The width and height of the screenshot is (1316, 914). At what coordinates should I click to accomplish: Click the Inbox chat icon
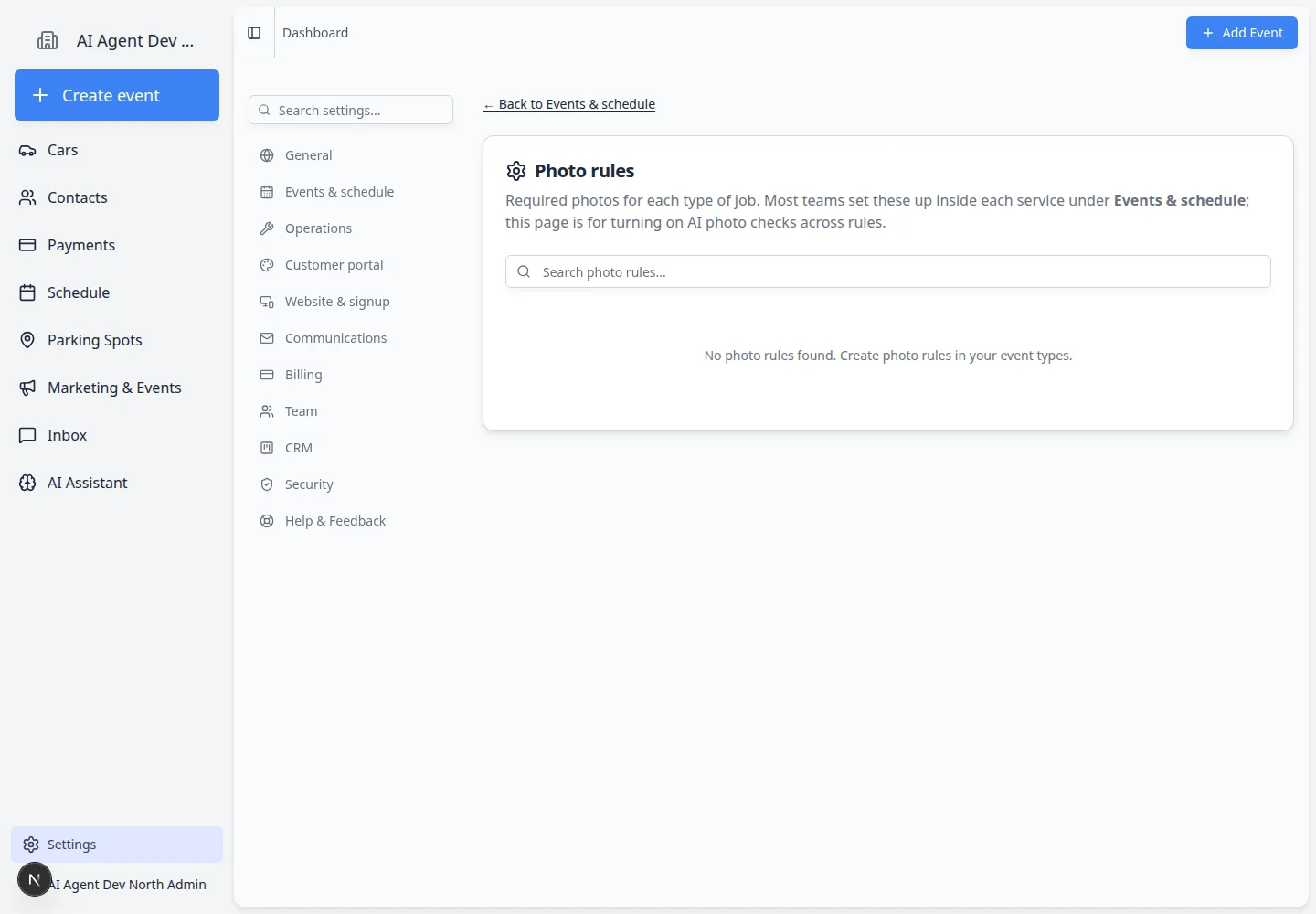27,435
